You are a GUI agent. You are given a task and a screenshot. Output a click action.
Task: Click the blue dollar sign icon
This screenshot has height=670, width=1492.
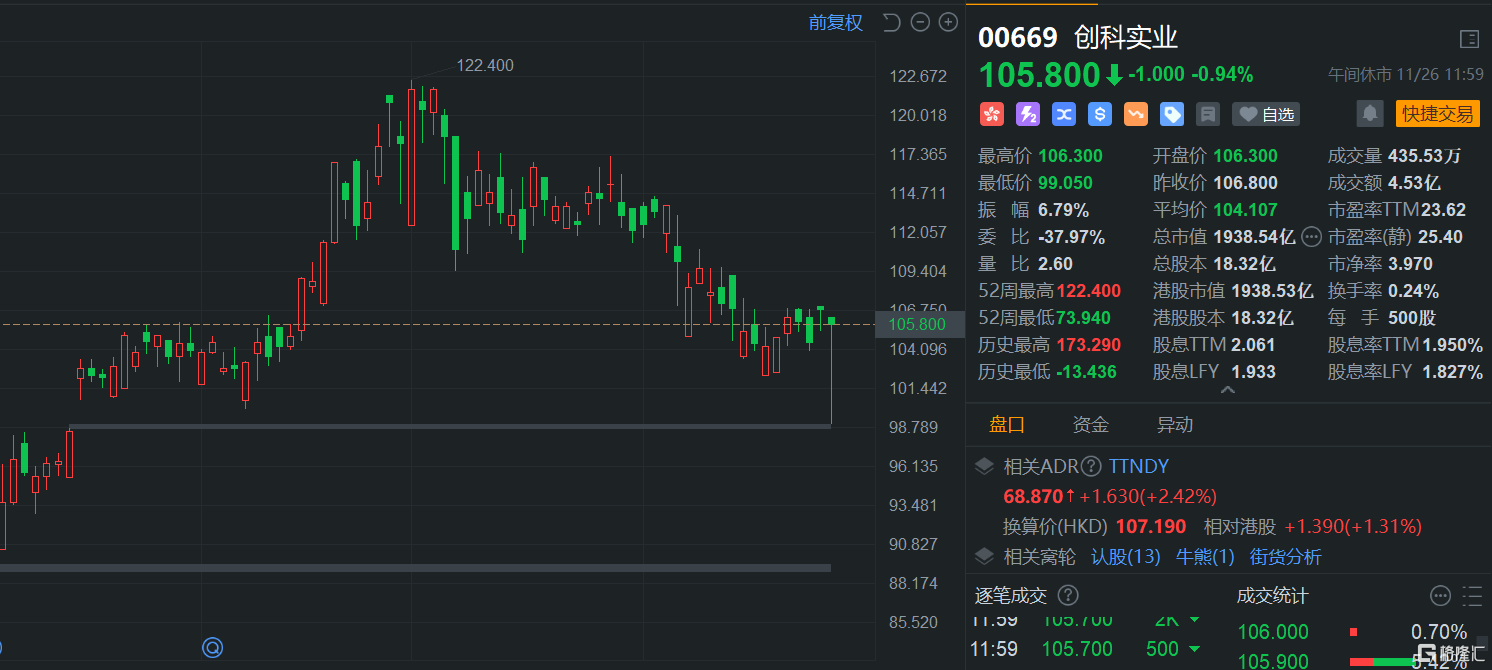pos(1100,114)
